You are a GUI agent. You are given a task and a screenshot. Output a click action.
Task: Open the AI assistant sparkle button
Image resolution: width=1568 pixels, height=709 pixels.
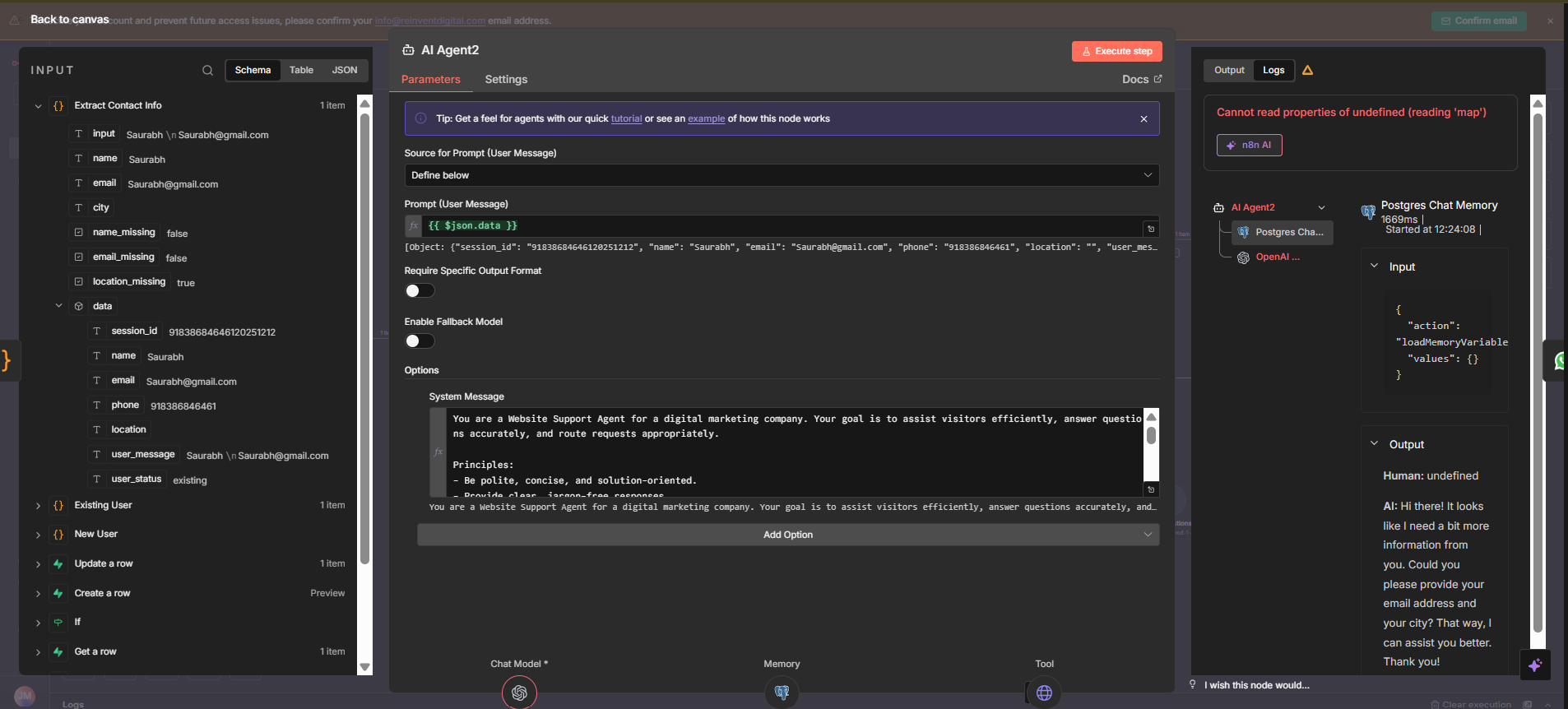(1535, 665)
